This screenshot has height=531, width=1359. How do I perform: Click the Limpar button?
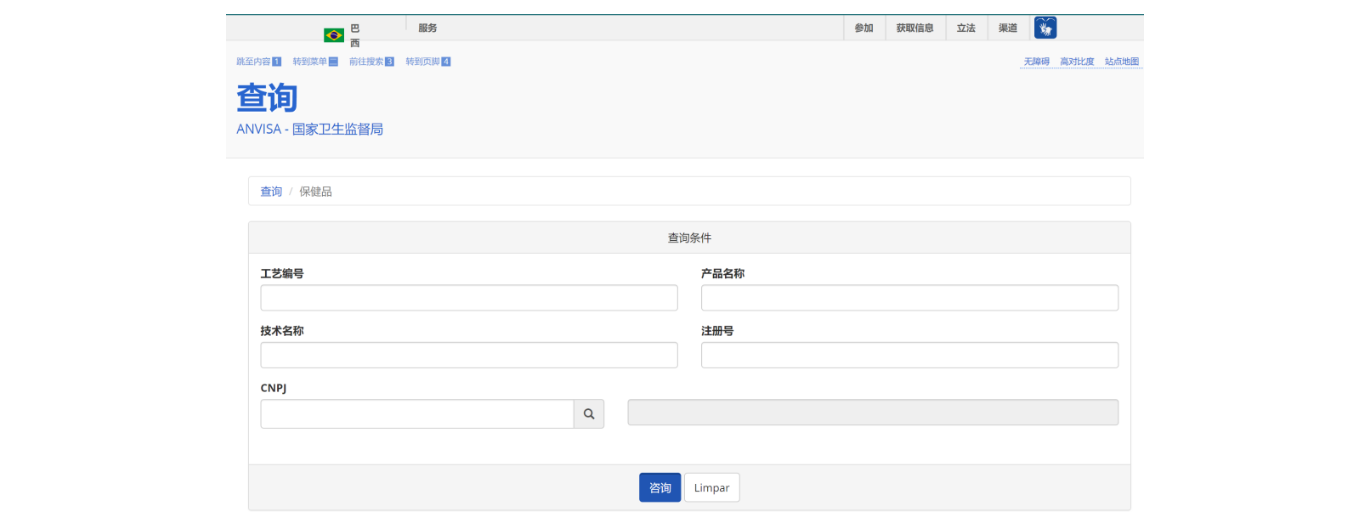tap(711, 488)
